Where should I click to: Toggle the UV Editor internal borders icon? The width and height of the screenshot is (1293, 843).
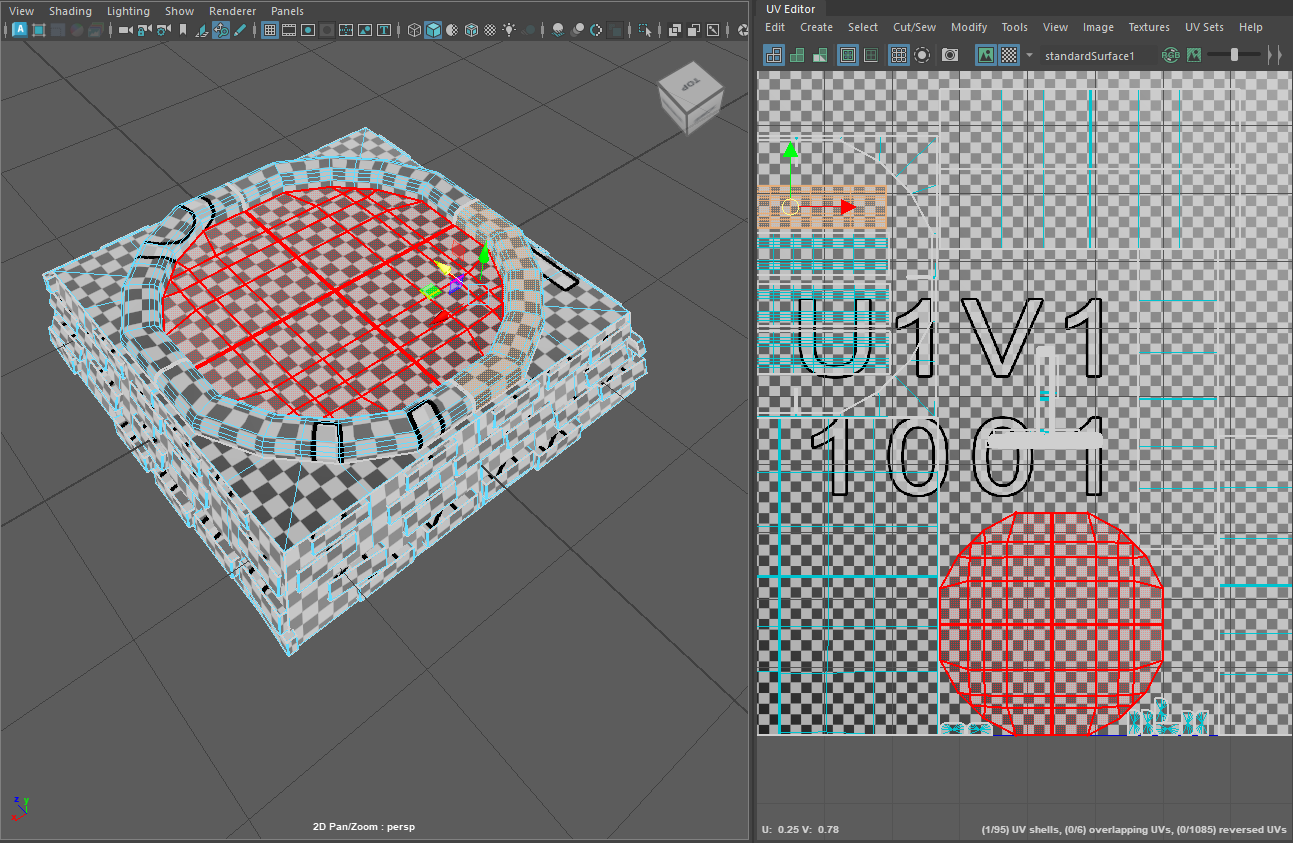pyautogui.click(x=872, y=55)
